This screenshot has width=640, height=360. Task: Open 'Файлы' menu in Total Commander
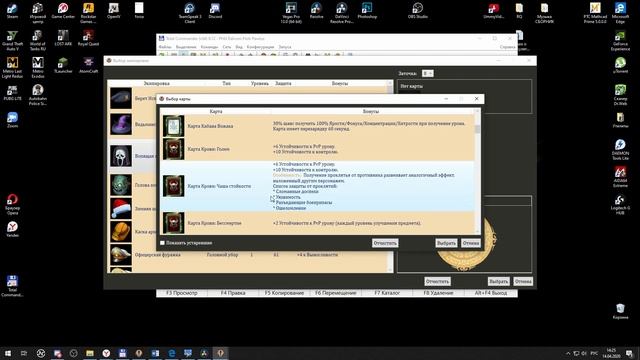coord(165,47)
